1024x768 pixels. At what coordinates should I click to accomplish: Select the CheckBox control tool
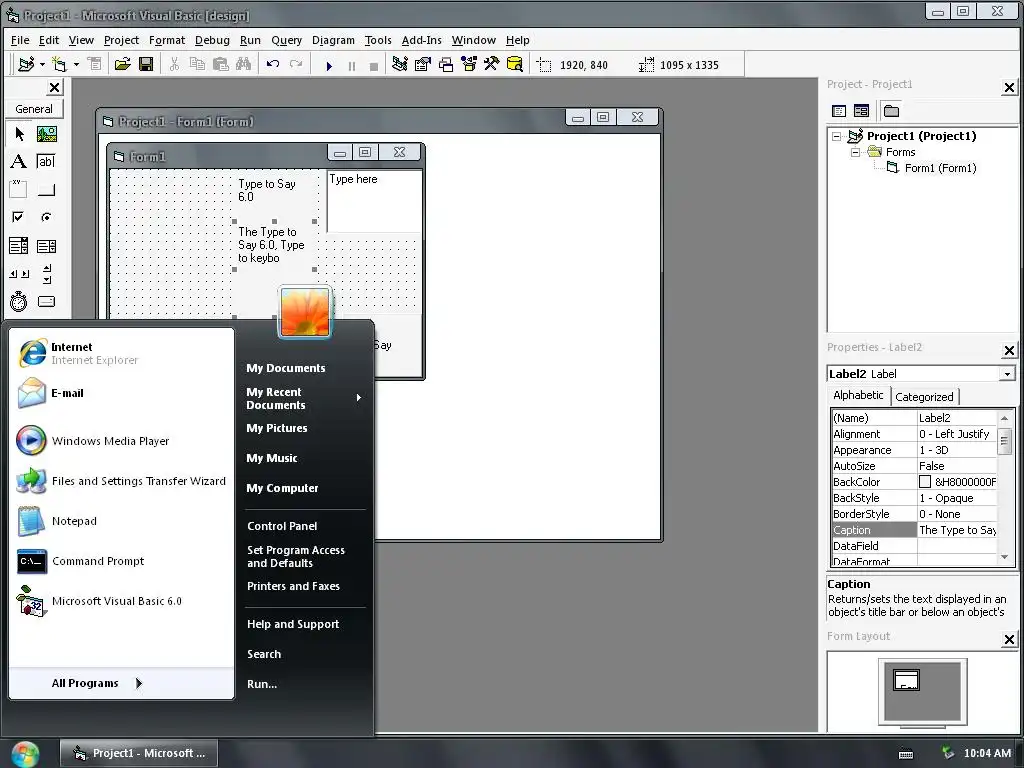(19, 217)
